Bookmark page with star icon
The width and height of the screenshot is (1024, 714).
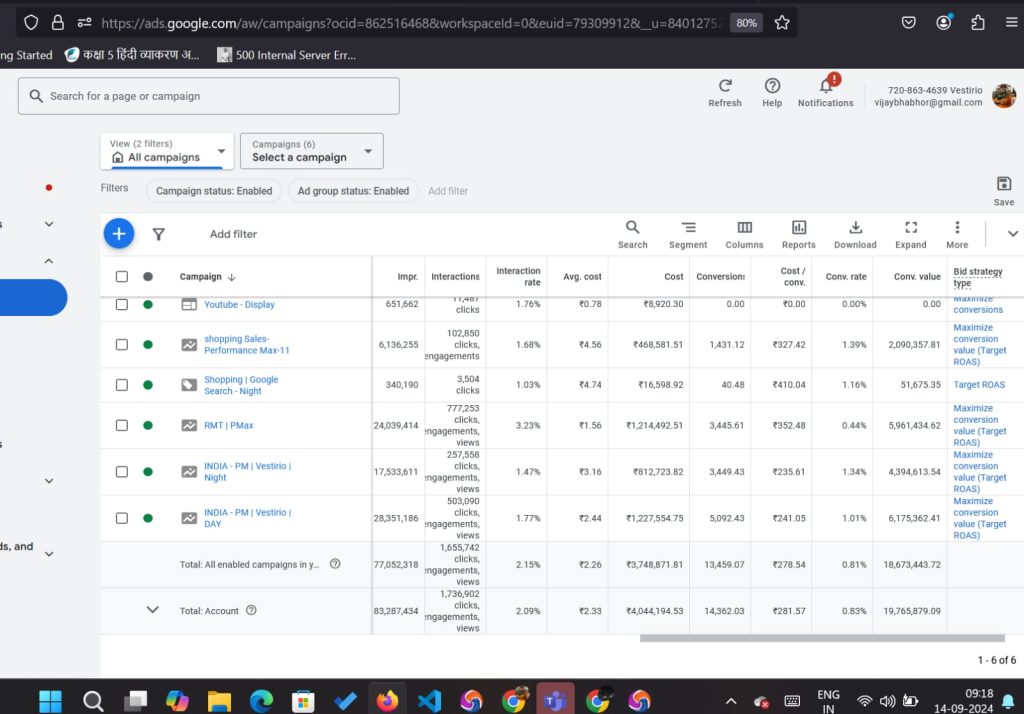(x=782, y=23)
